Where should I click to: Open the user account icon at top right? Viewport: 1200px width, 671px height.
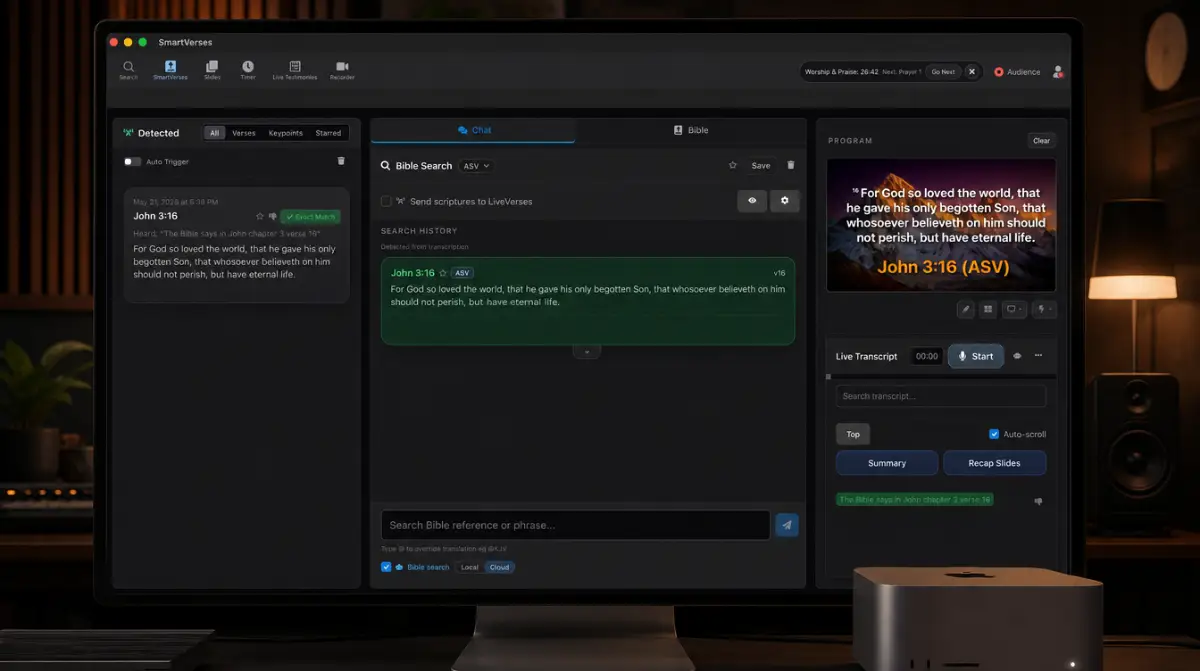(1058, 72)
